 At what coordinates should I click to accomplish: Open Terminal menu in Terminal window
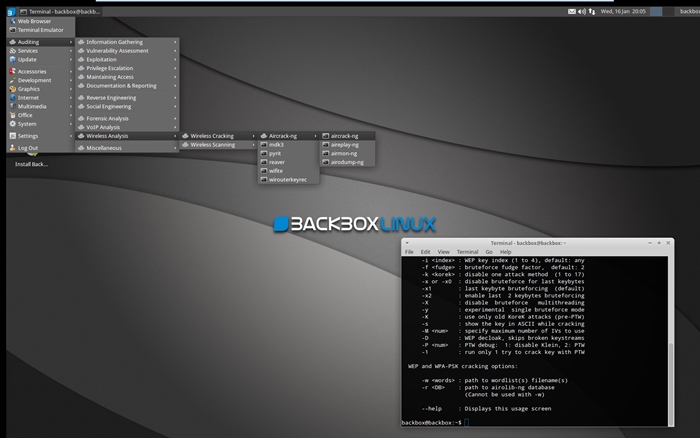467,252
